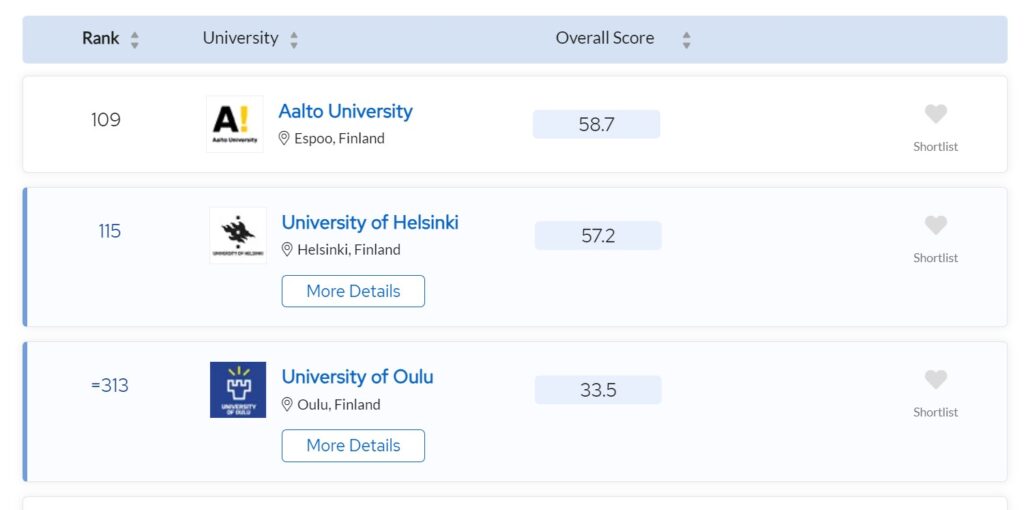The image size is (1024, 510).
Task: Shortlist Aalto University with heart icon
Action: click(x=935, y=114)
